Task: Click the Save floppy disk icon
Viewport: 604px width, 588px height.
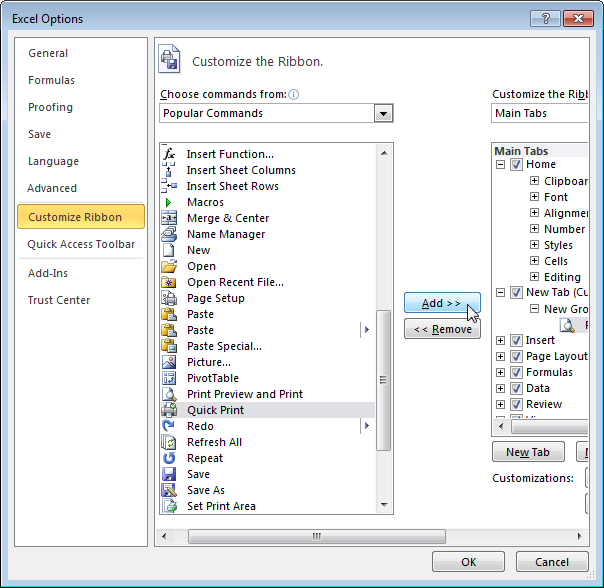Action: coord(169,474)
